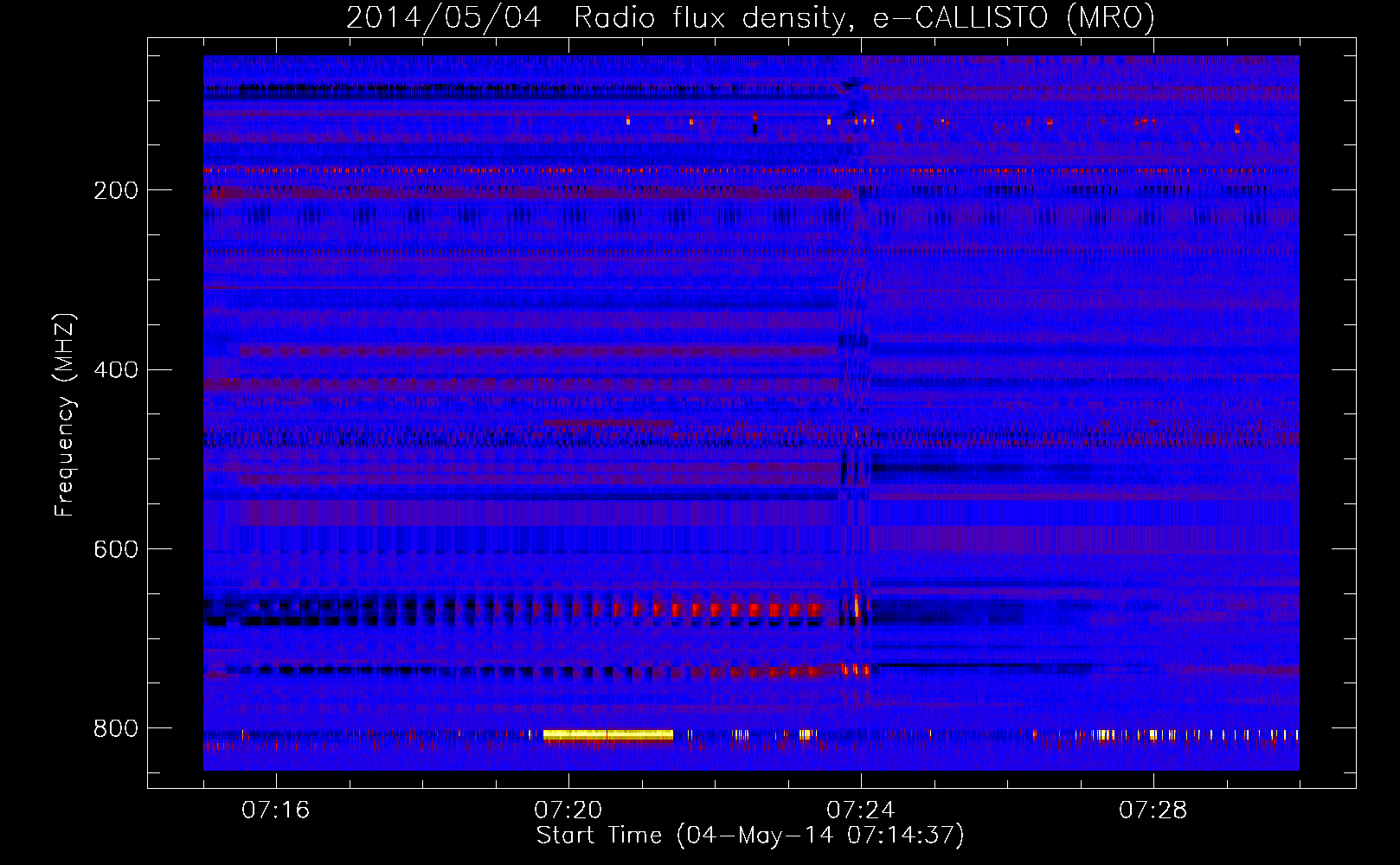
Task: Select the '600' frequency axis label
Action: (x=116, y=550)
